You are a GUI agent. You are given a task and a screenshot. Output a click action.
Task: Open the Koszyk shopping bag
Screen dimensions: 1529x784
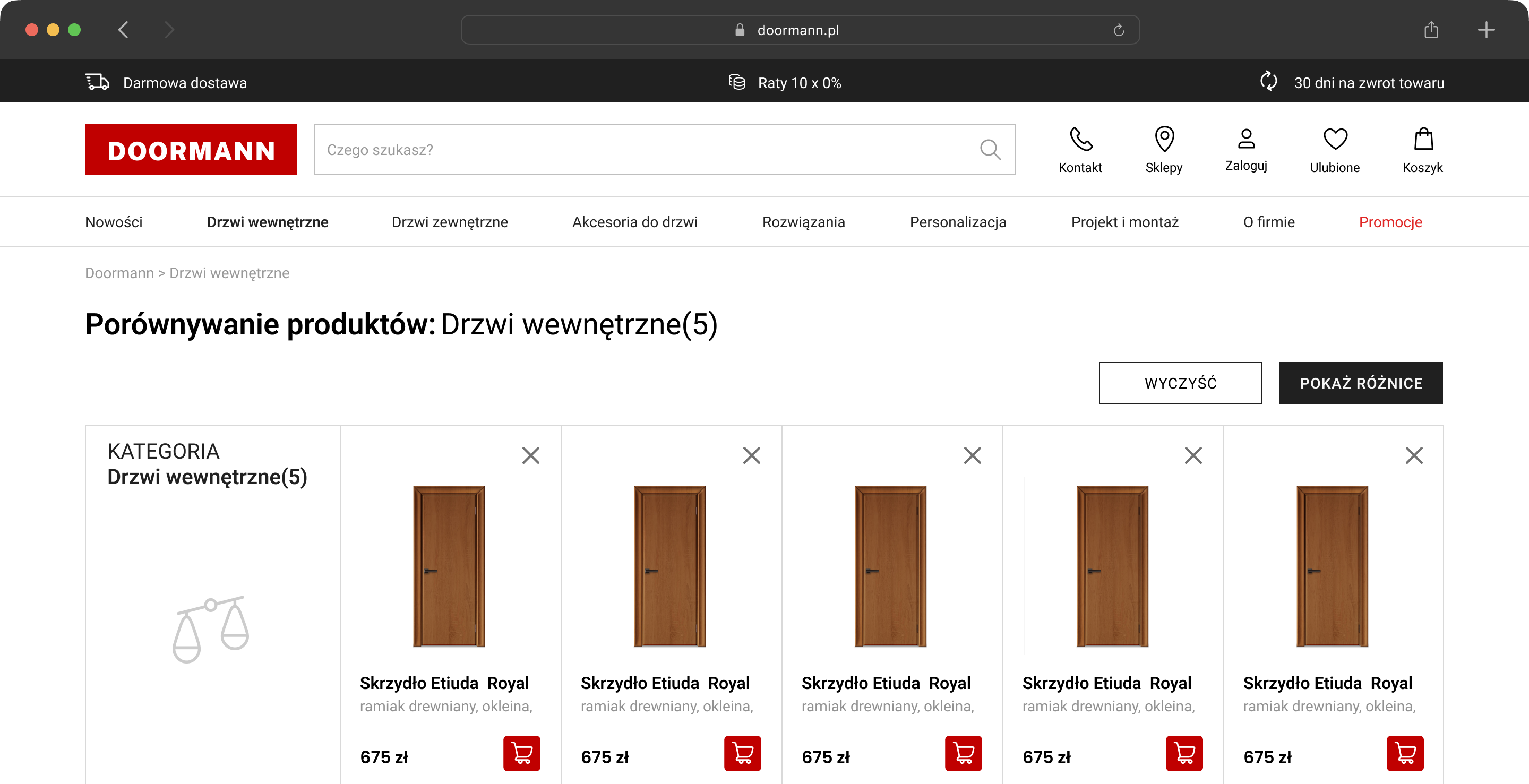pos(1423,140)
